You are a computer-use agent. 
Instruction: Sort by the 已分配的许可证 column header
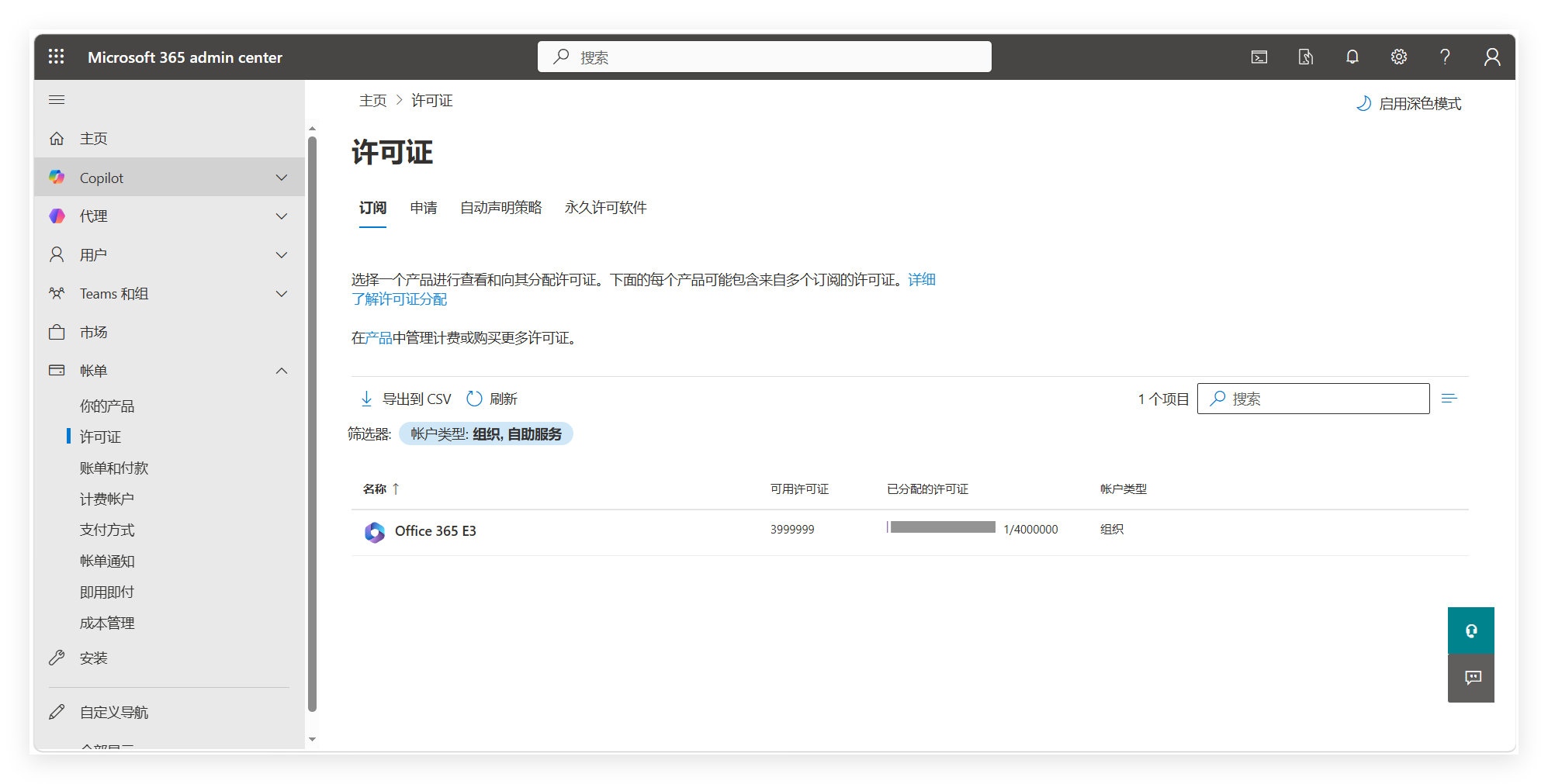(x=927, y=489)
